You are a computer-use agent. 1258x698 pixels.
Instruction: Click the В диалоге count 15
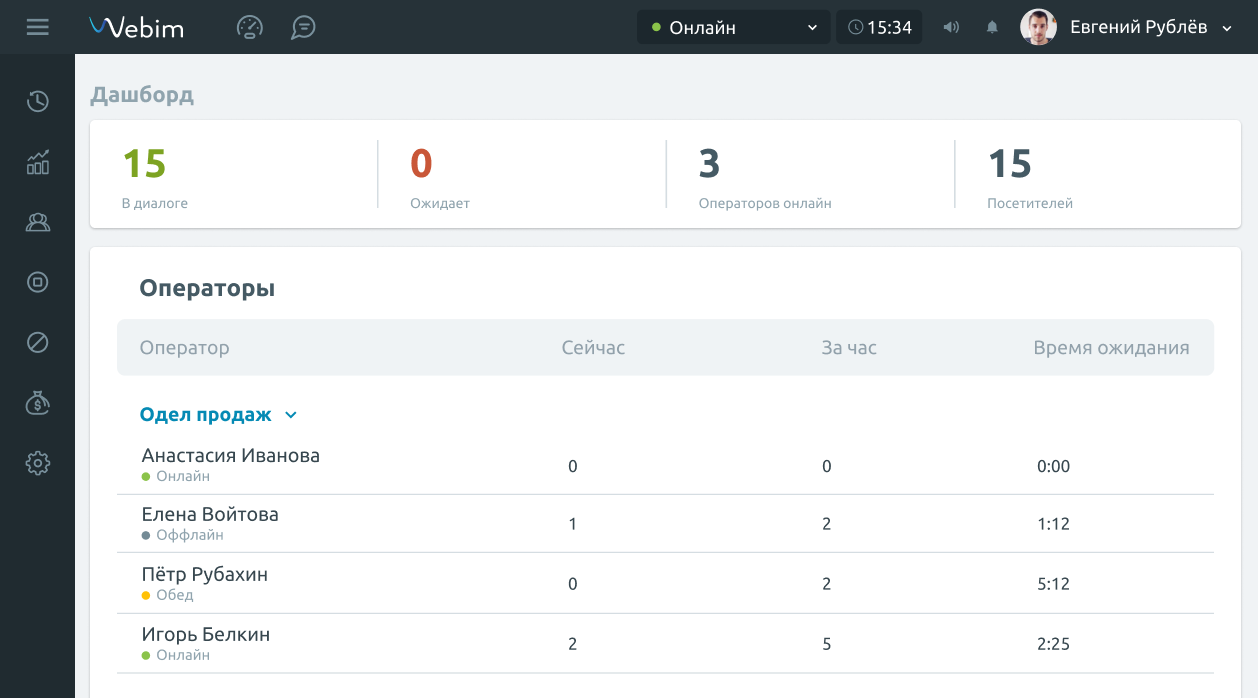point(144,163)
